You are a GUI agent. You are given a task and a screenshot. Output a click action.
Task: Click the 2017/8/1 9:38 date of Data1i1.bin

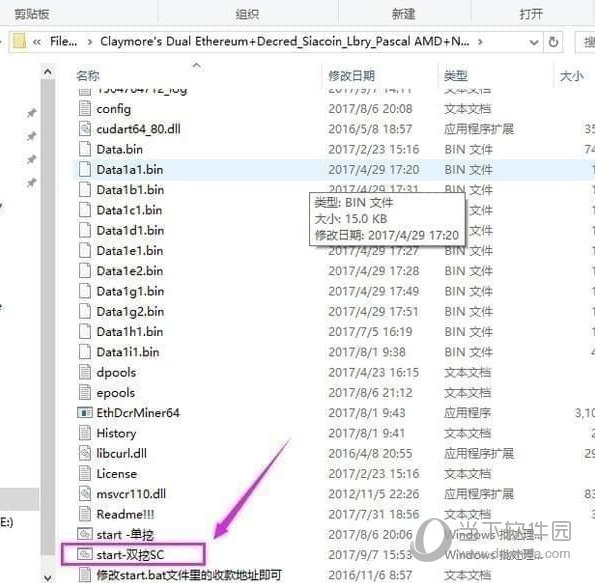[367, 352]
